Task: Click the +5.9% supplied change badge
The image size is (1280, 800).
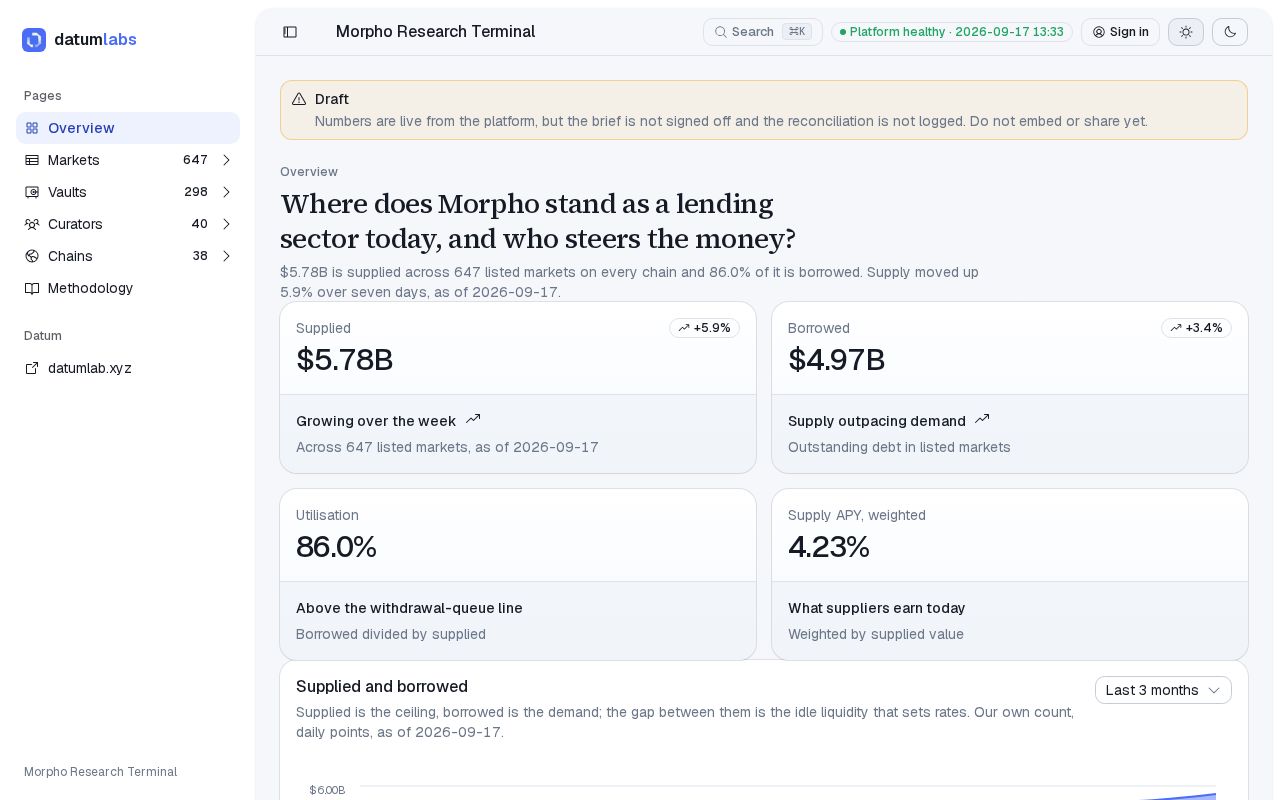Action: click(x=704, y=328)
